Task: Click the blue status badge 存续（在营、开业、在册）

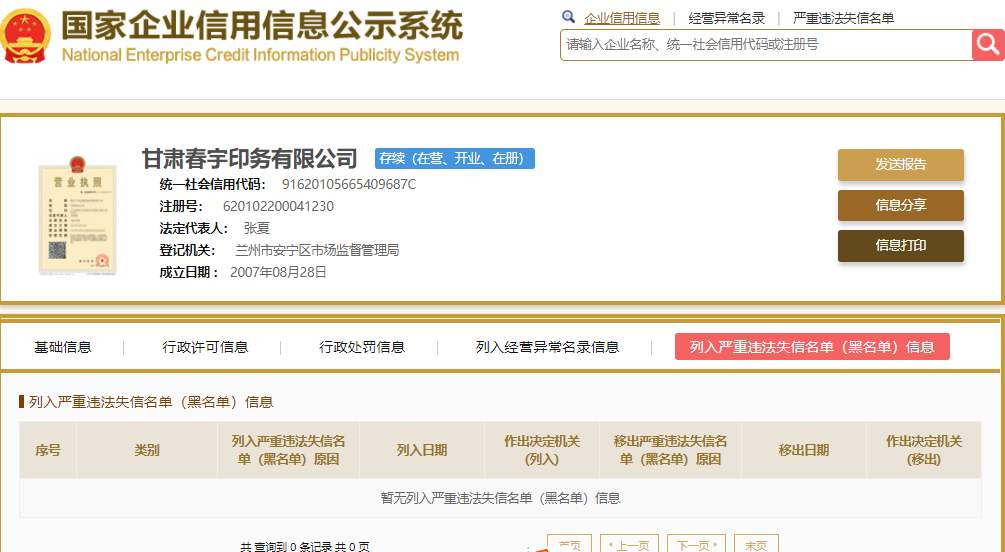Action: [454, 158]
